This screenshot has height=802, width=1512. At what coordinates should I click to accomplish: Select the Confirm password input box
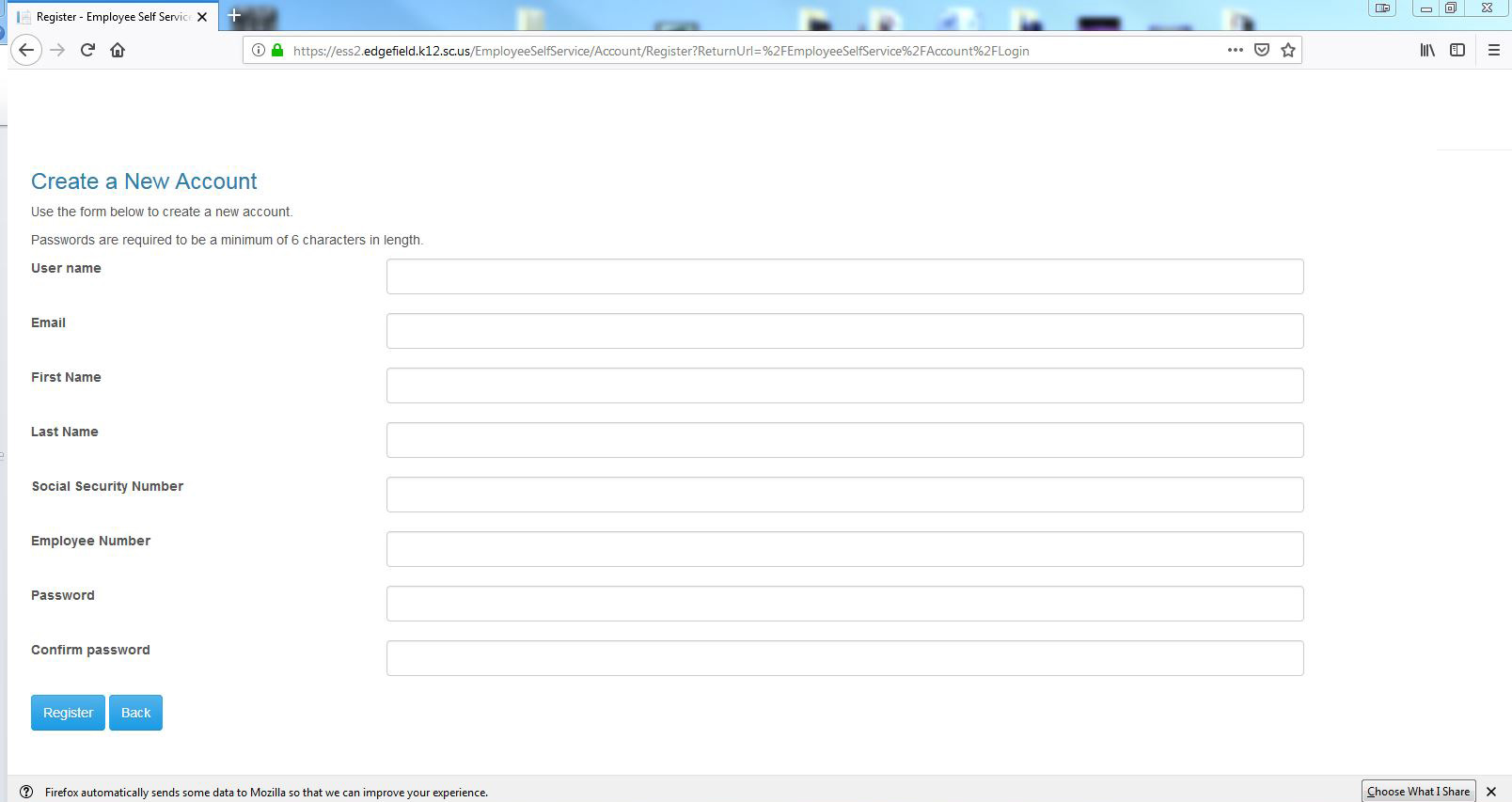[844, 658]
